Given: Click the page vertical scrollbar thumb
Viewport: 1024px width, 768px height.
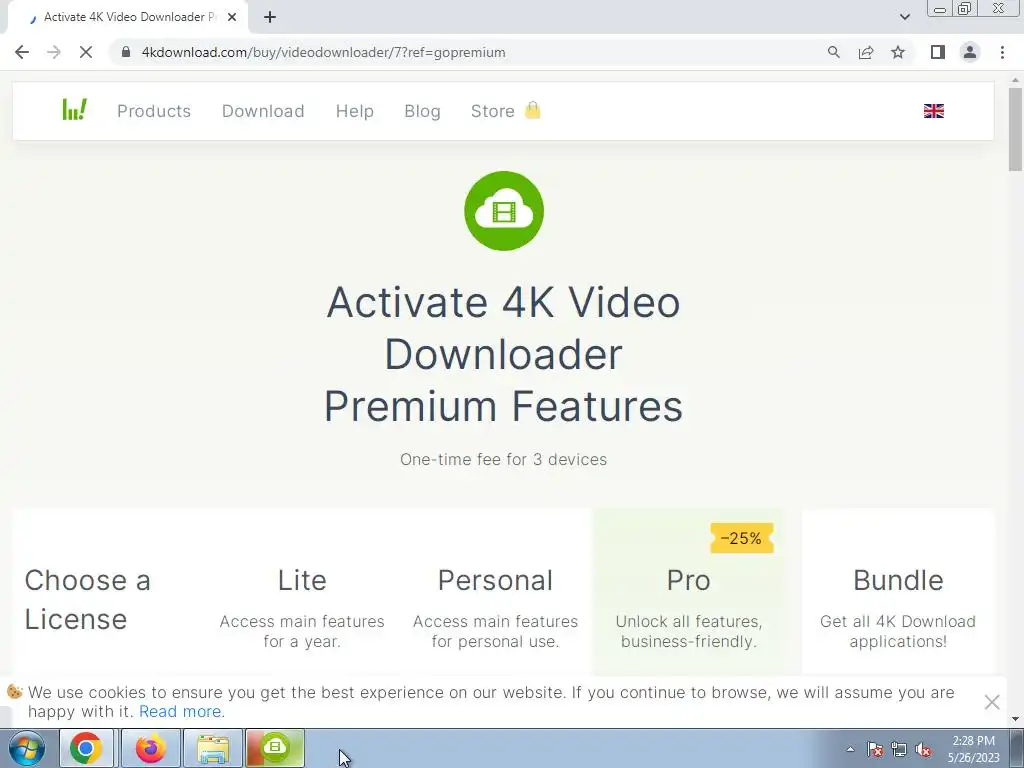Looking at the screenshot, I should [1016, 129].
